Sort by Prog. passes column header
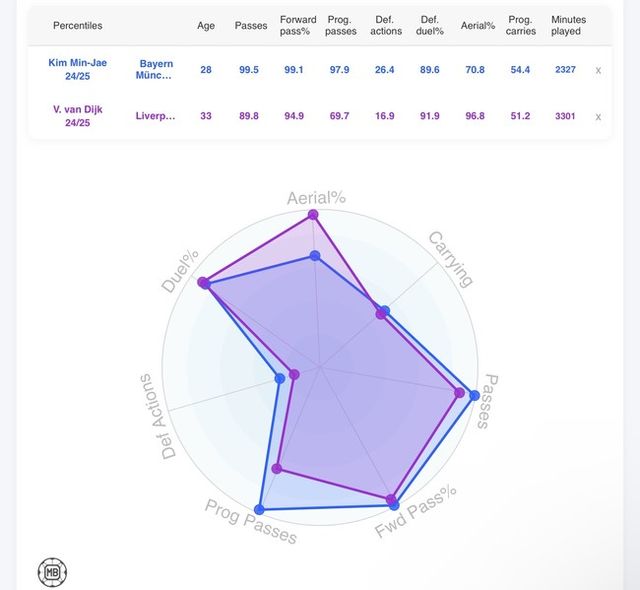The height and width of the screenshot is (590, 640). click(341, 25)
